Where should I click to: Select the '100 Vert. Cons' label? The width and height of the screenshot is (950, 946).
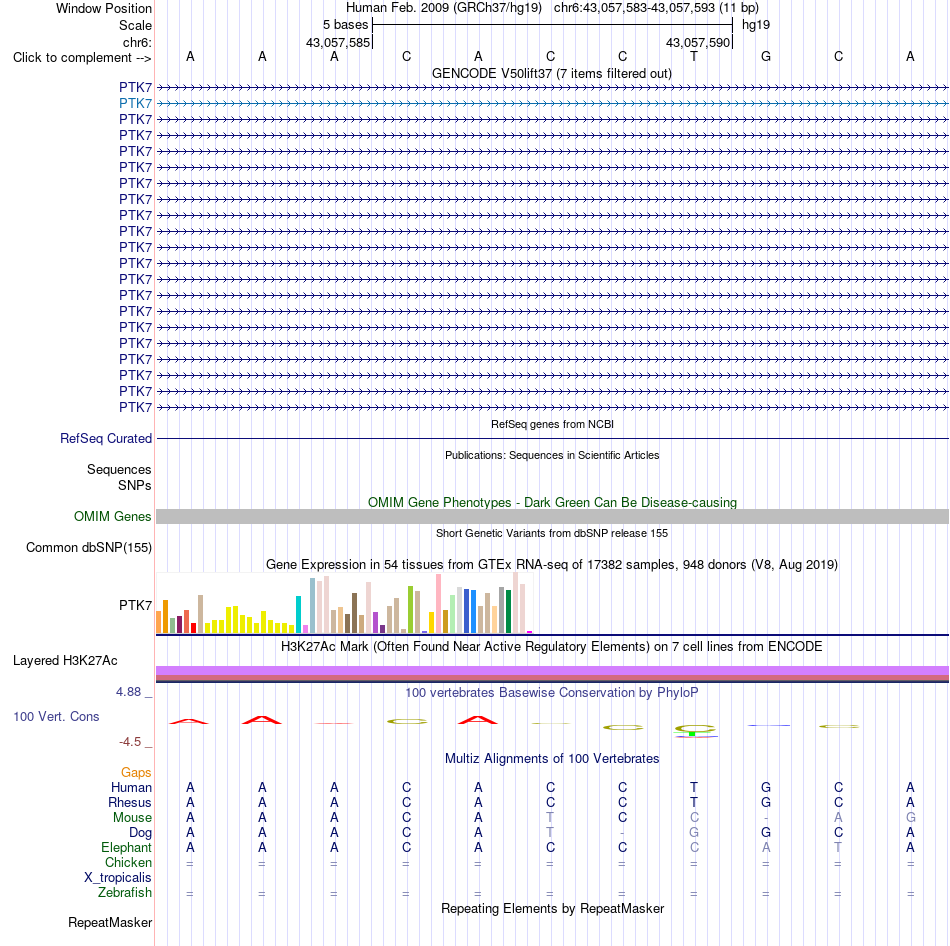56,716
